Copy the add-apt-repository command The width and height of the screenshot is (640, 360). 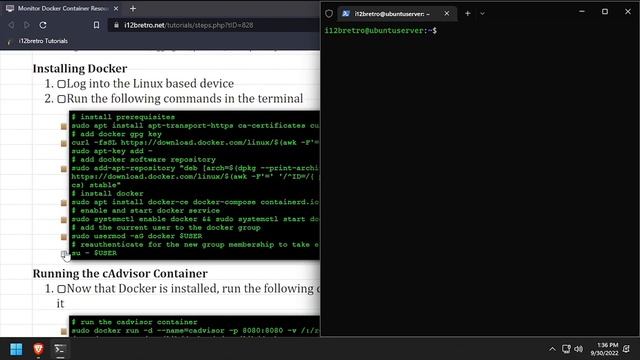(x=64, y=169)
